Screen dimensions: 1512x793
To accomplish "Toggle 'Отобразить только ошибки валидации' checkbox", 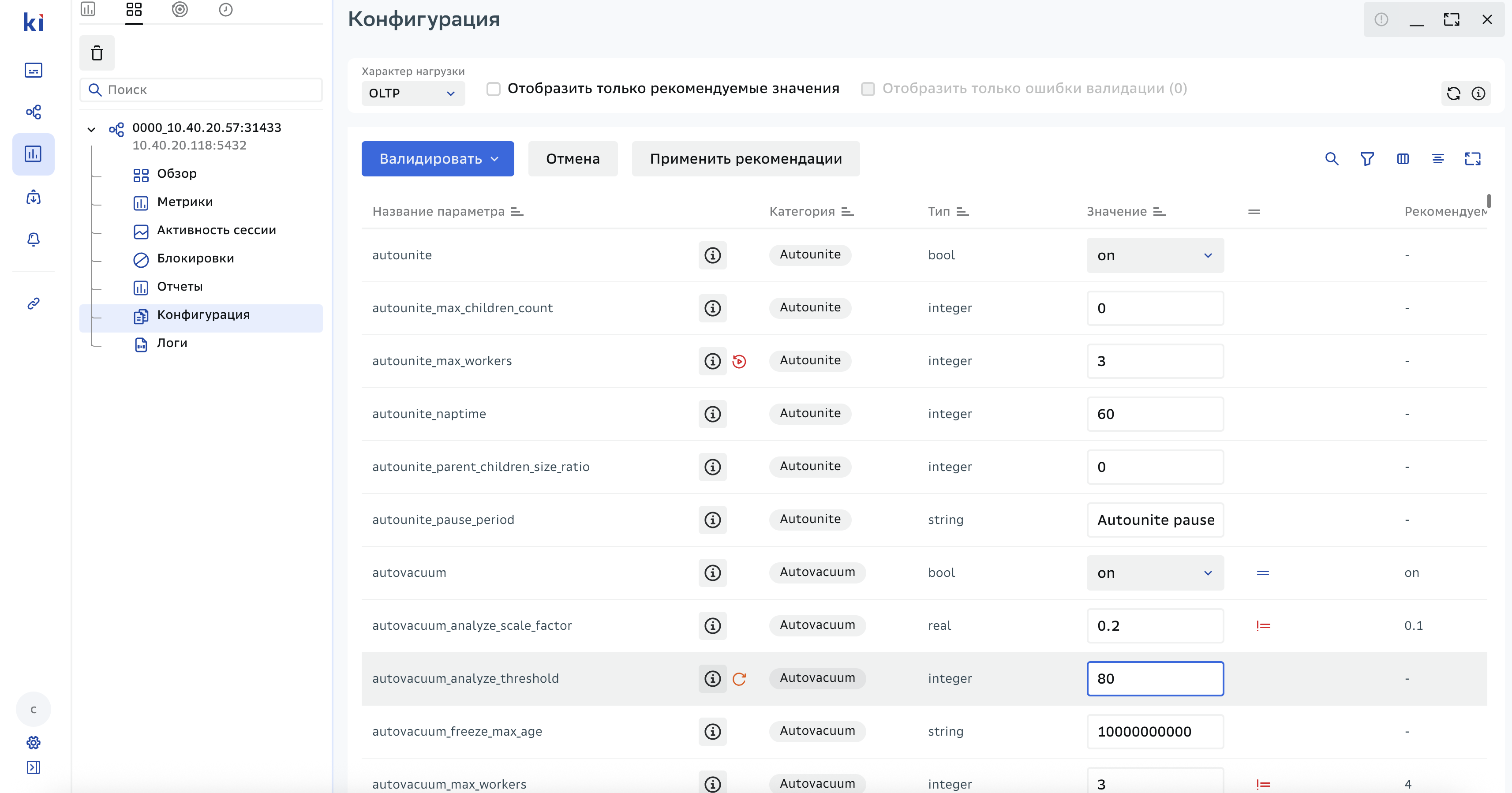I will pyautogui.click(x=868, y=89).
